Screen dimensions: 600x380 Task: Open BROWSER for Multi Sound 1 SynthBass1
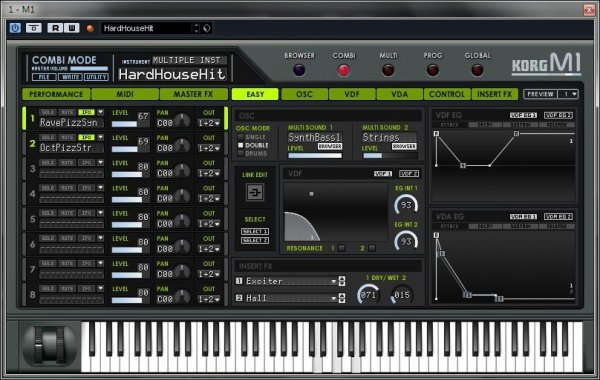point(330,147)
